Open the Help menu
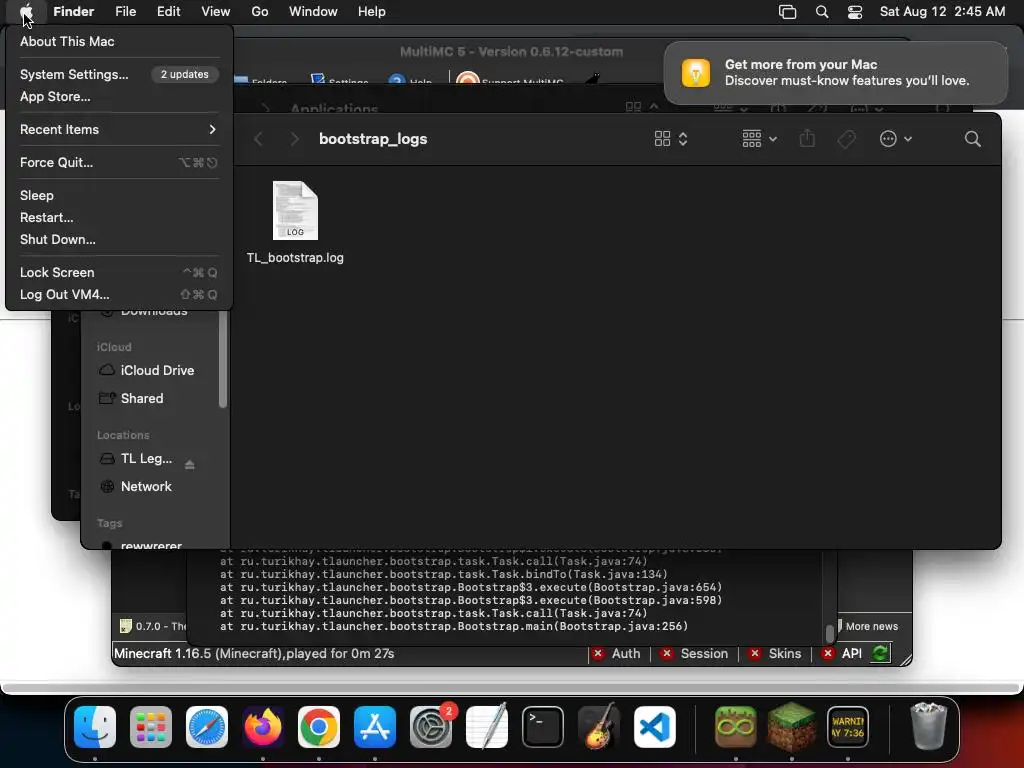 tap(372, 12)
